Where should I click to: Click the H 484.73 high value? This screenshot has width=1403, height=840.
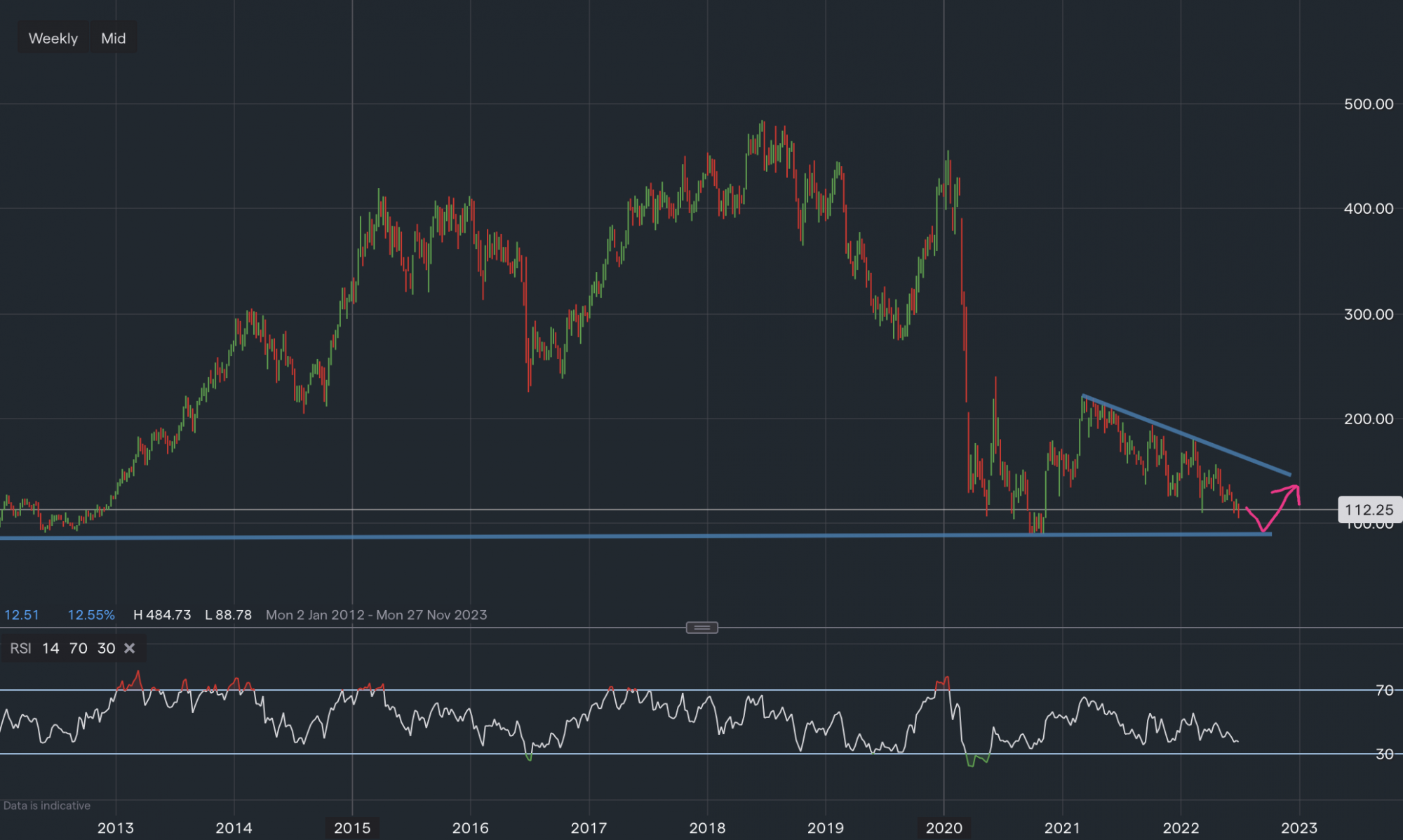pyautogui.click(x=162, y=615)
